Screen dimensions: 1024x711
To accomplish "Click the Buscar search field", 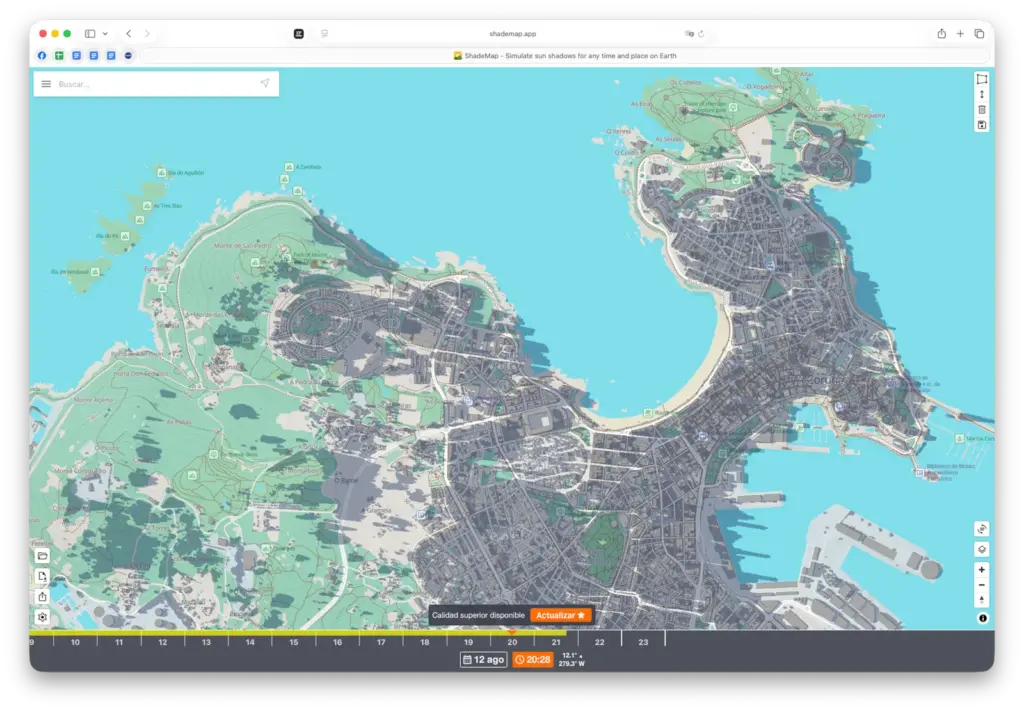I will click(x=155, y=84).
